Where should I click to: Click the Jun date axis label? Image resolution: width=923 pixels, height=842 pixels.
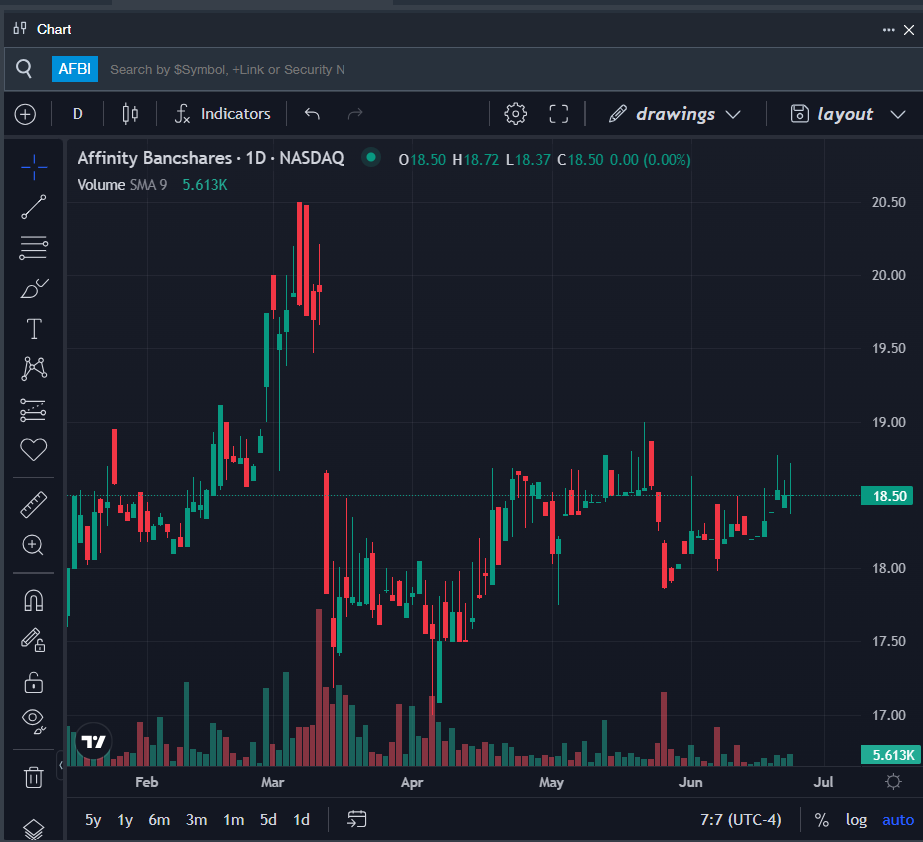tap(690, 782)
